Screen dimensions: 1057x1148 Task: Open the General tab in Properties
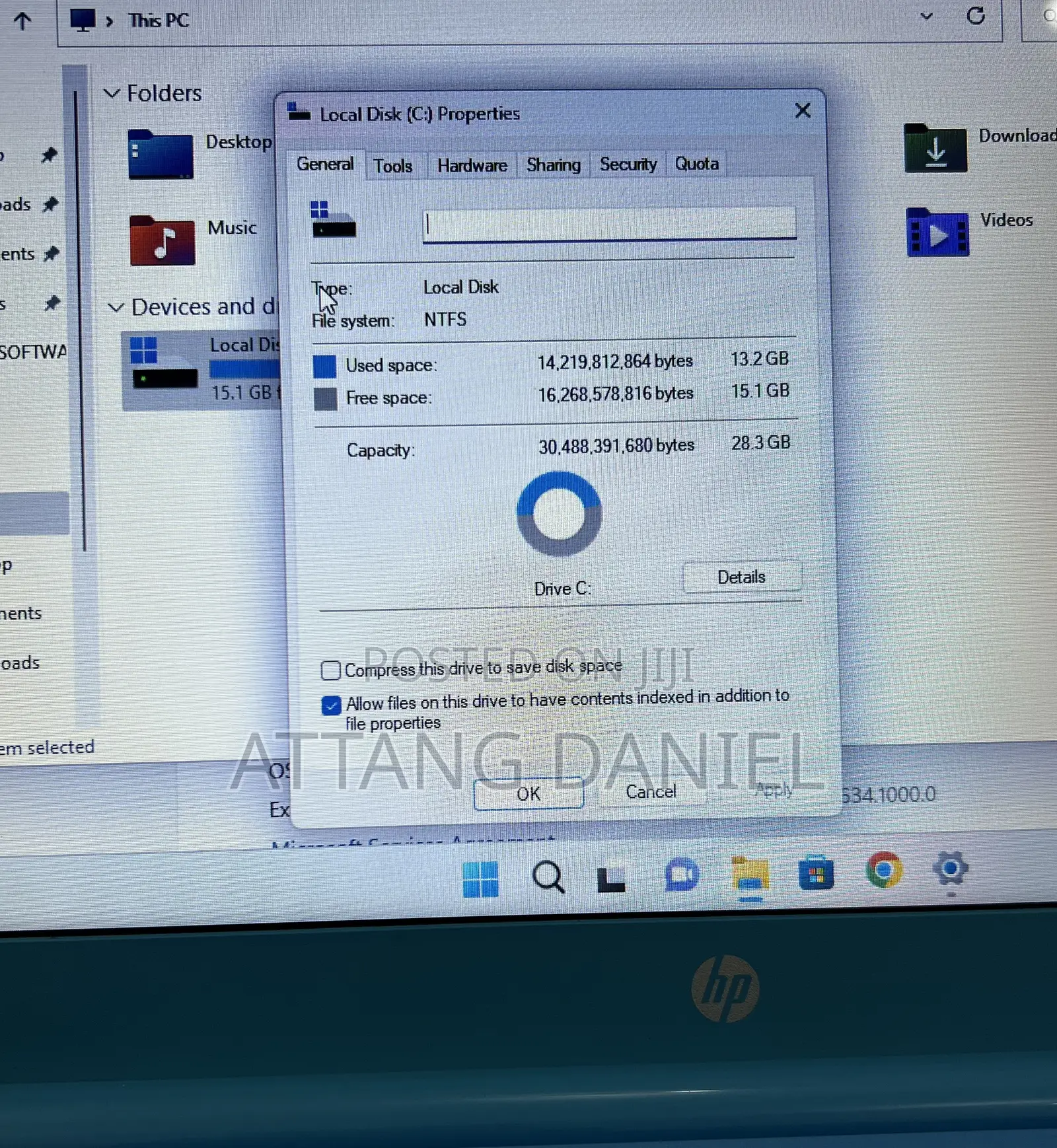coord(325,164)
